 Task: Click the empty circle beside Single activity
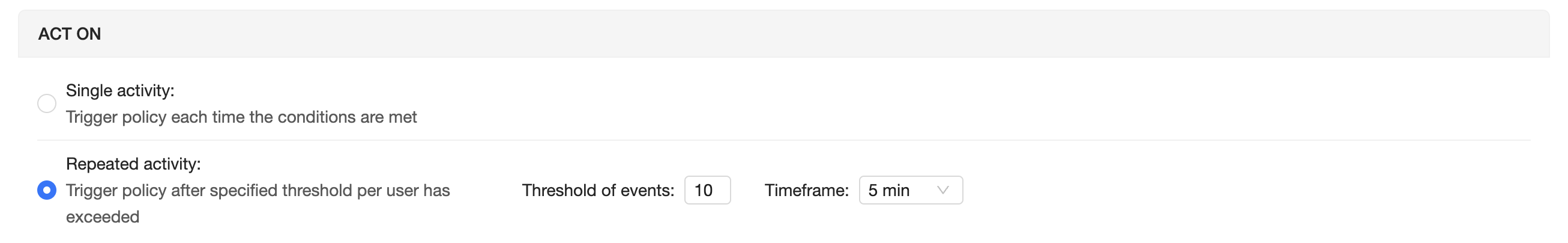click(47, 104)
